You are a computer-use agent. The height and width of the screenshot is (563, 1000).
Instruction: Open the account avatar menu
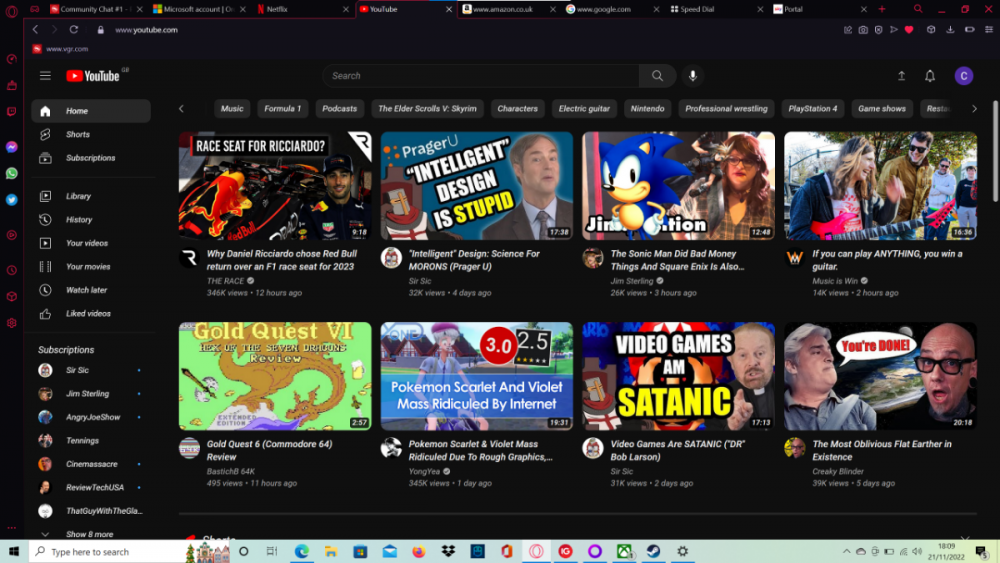pyautogui.click(x=964, y=76)
